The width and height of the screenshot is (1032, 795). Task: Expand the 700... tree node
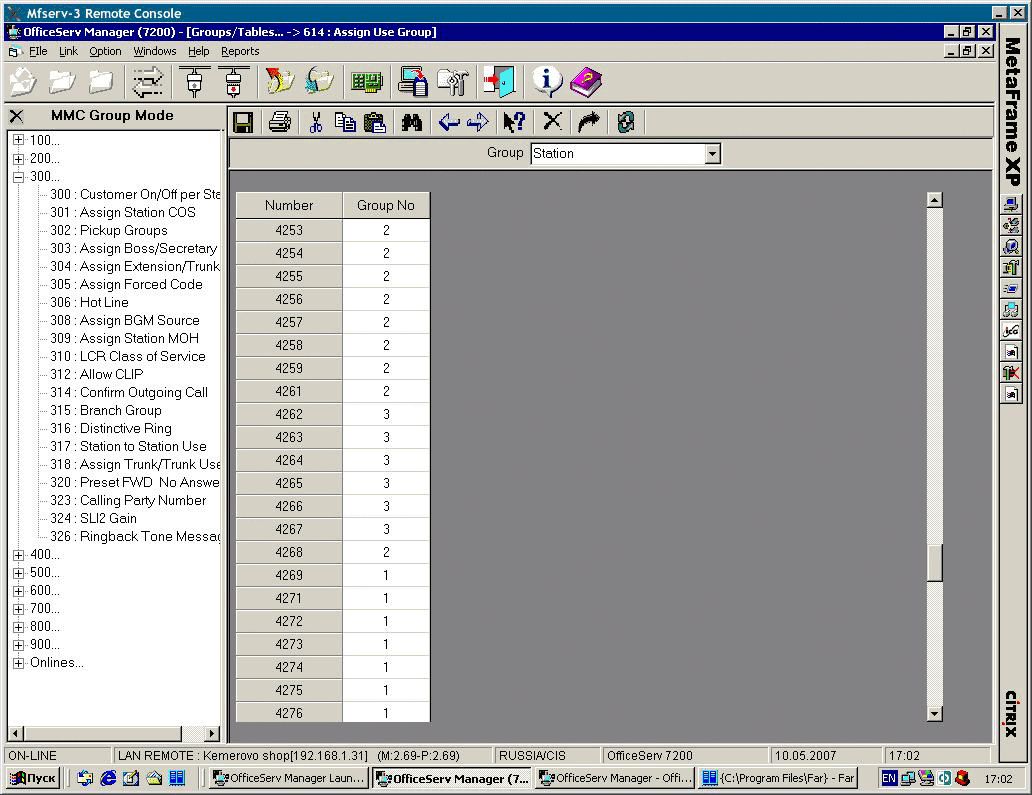[18, 609]
